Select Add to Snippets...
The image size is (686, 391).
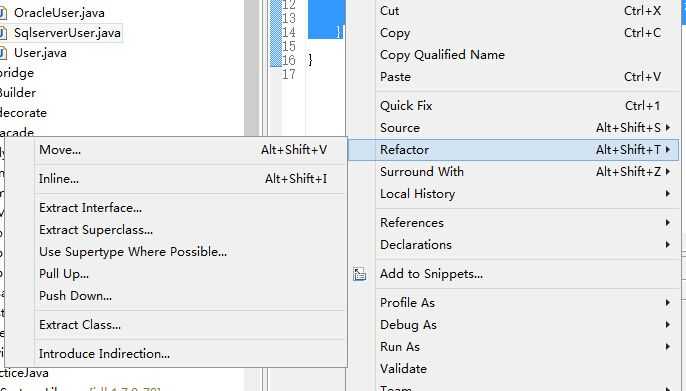click(x=514, y=274)
